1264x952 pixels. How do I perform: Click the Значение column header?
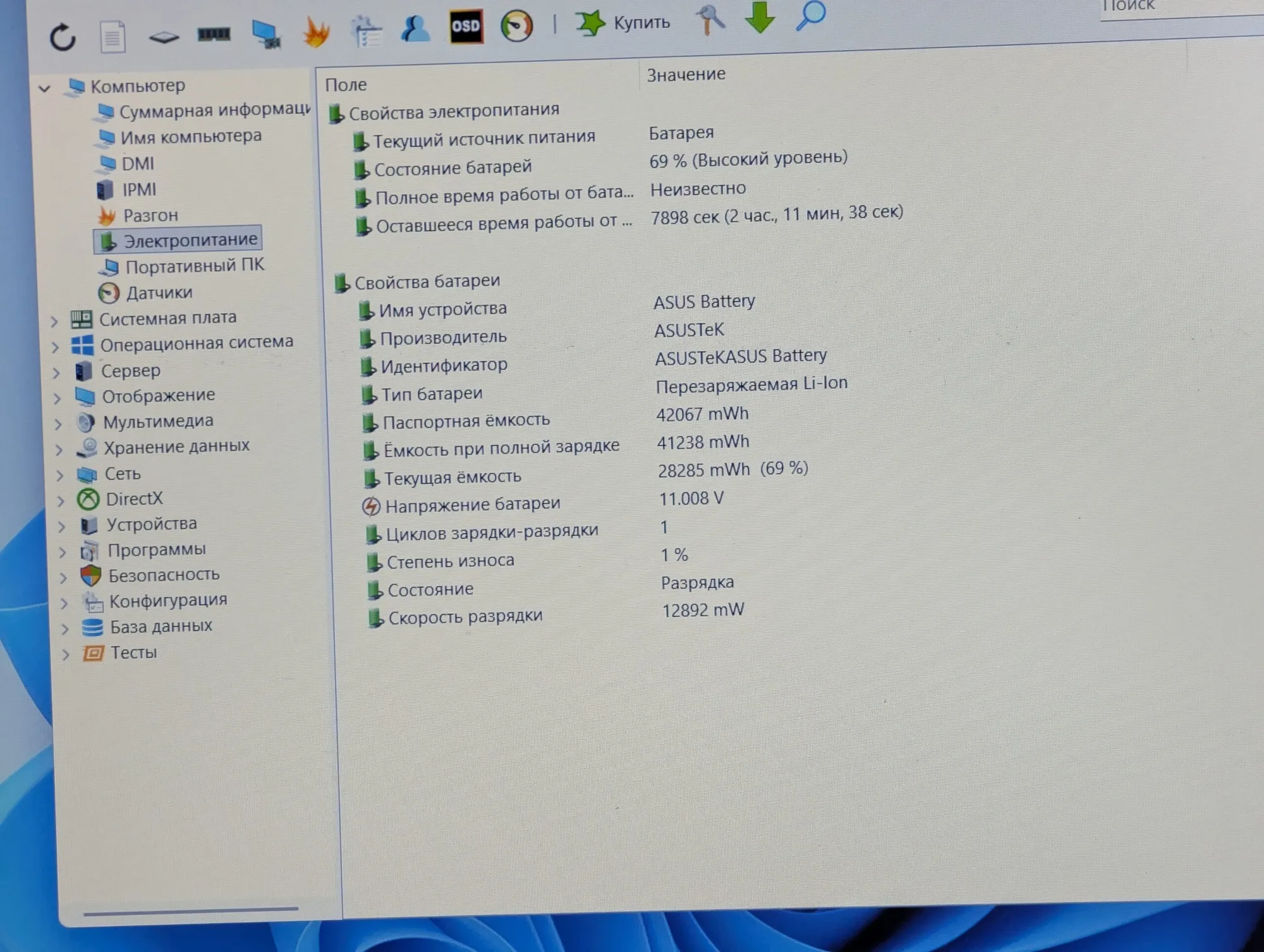tap(686, 75)
